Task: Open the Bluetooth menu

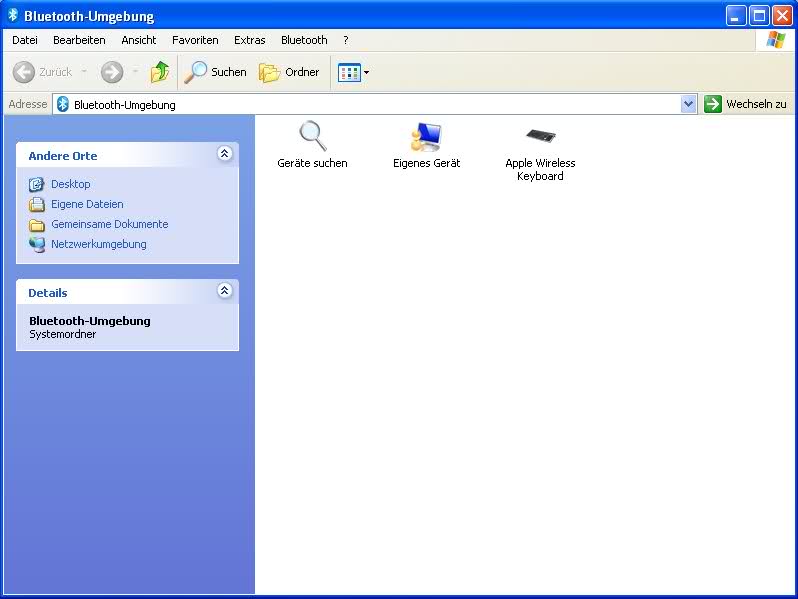Action: pyautogui.click(x=304, y=40)
